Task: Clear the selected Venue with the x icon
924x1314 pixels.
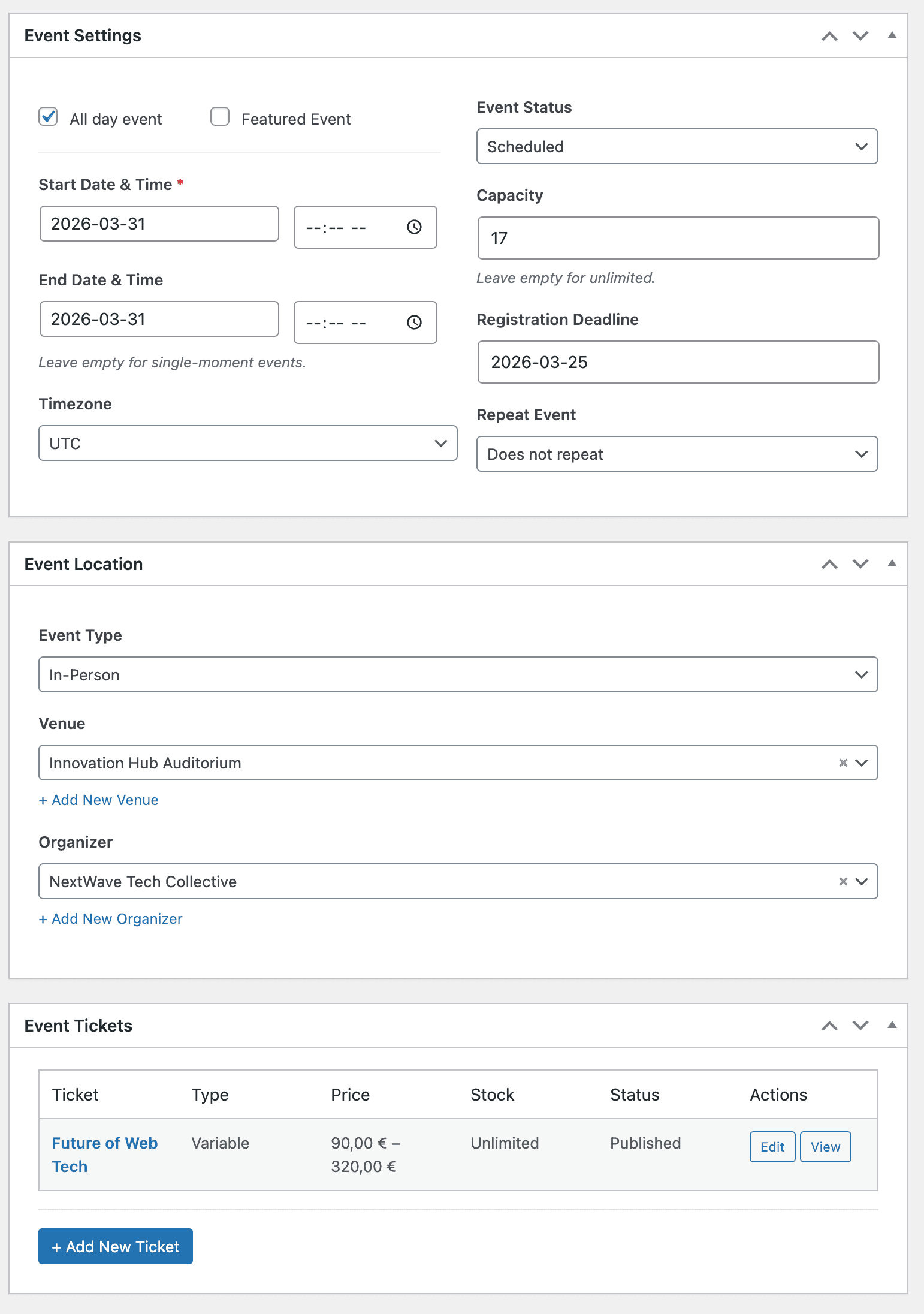Action: click(843, 763)
